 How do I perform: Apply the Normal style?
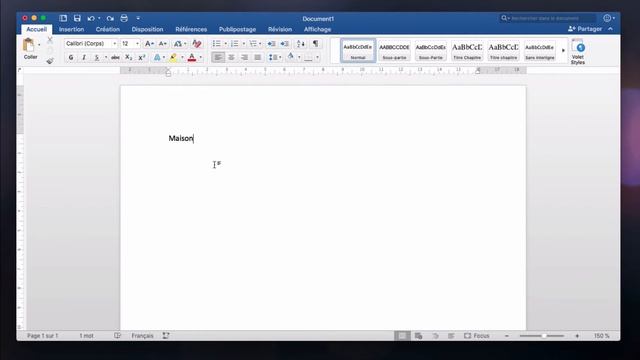point(358,51)
